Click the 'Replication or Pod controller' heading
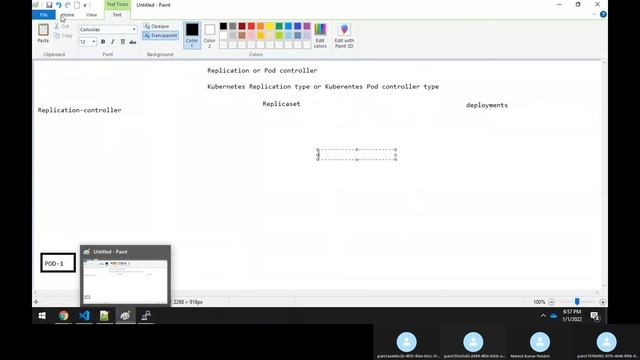 point(262,70)
